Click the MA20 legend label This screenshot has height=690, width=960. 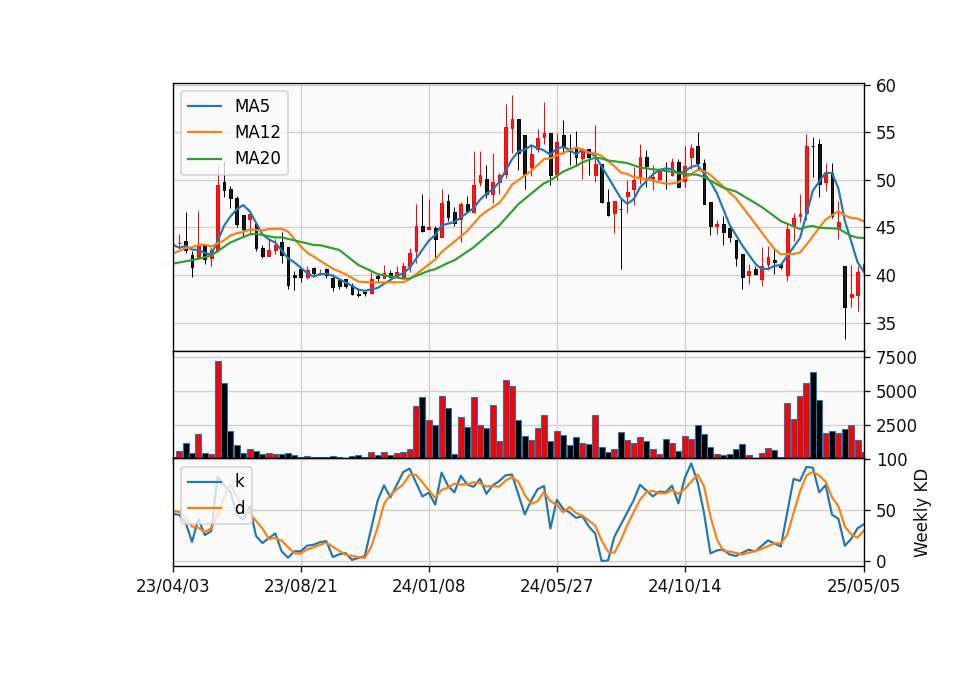tap(257, 158)
